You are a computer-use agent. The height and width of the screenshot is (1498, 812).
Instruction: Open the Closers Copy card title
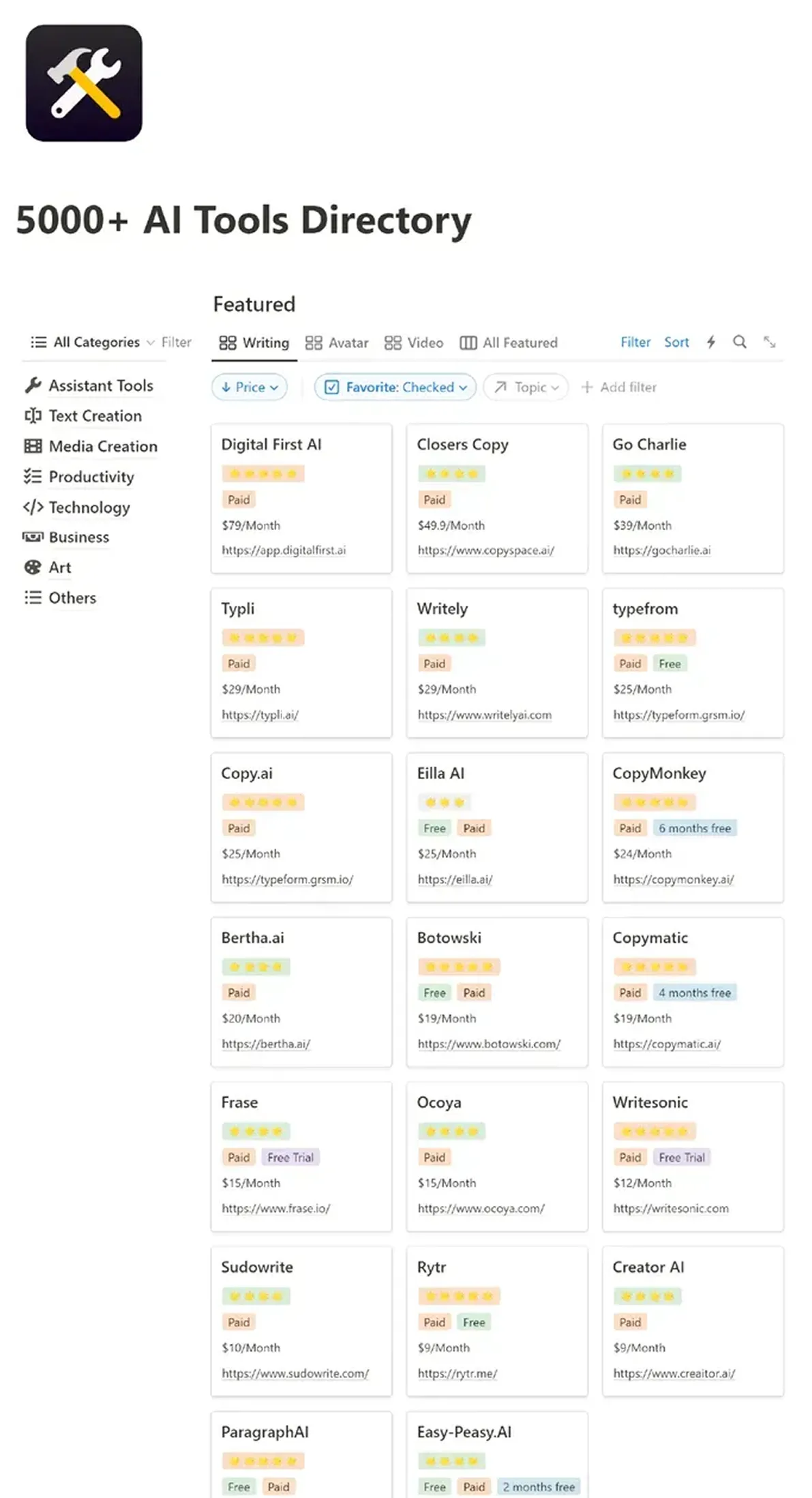[x=462, y=444]
